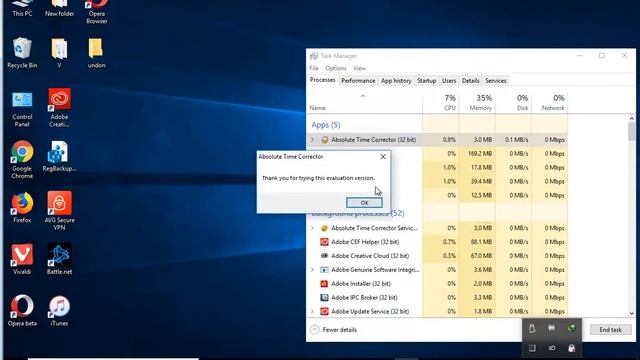
Task: Switch to the Services tab
Action: pos(496,81)
